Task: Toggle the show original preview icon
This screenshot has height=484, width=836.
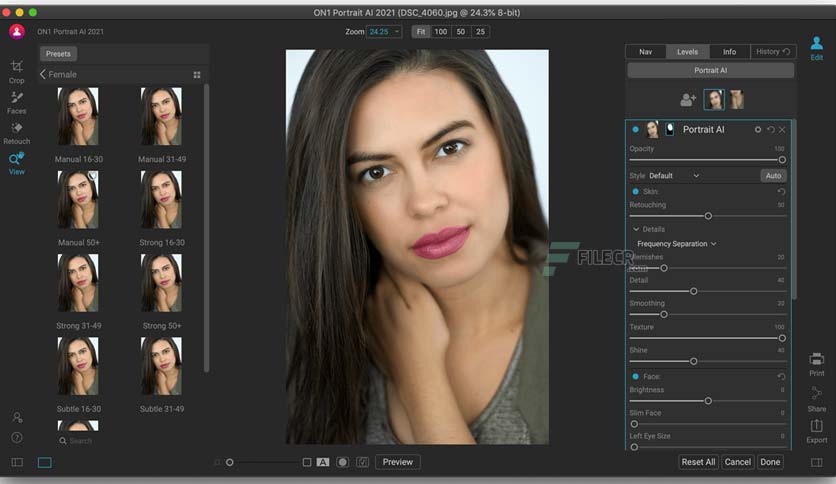Action: [363, 462]
